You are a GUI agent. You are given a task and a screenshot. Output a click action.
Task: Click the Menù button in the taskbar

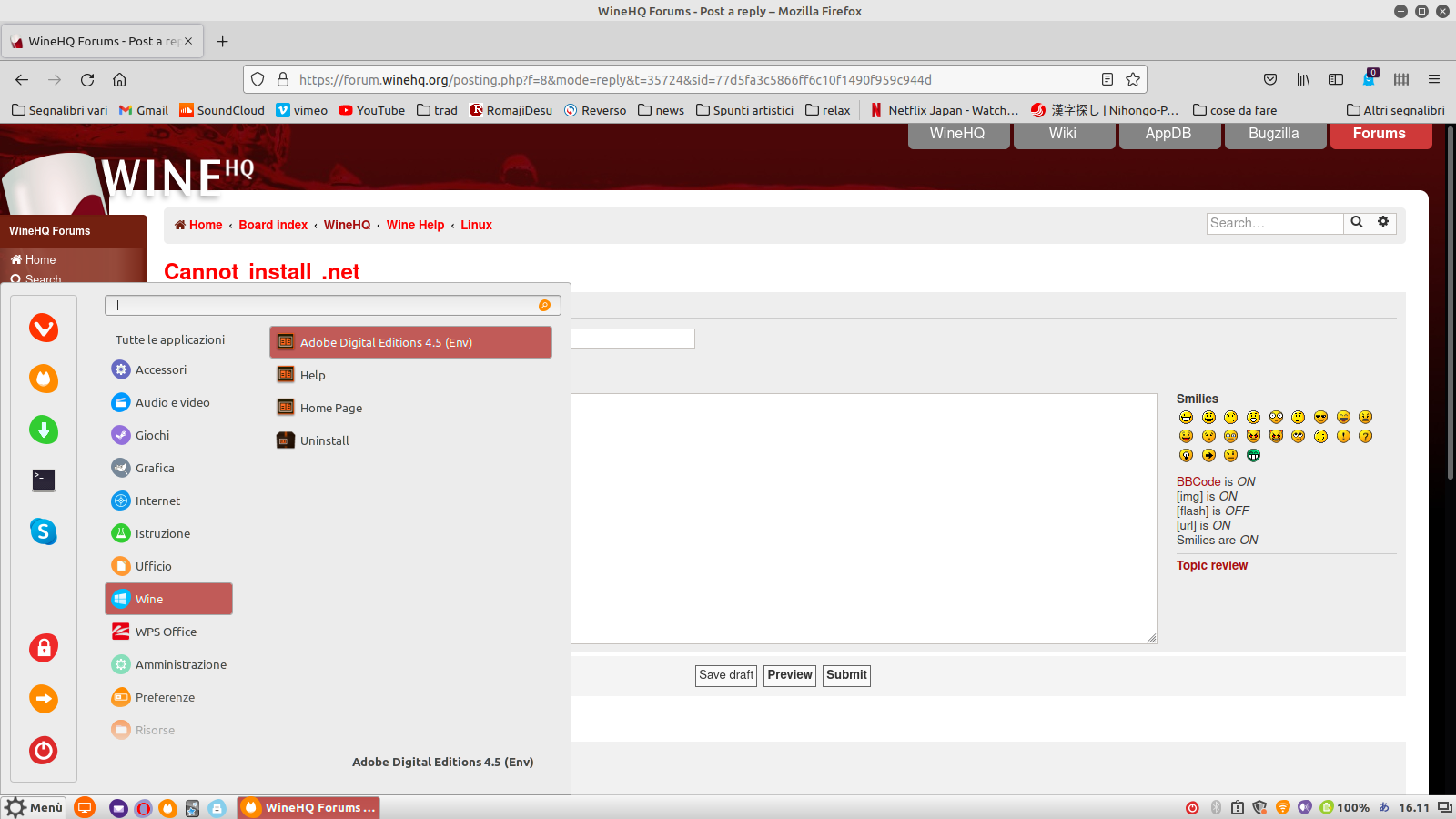pos(35,807)
